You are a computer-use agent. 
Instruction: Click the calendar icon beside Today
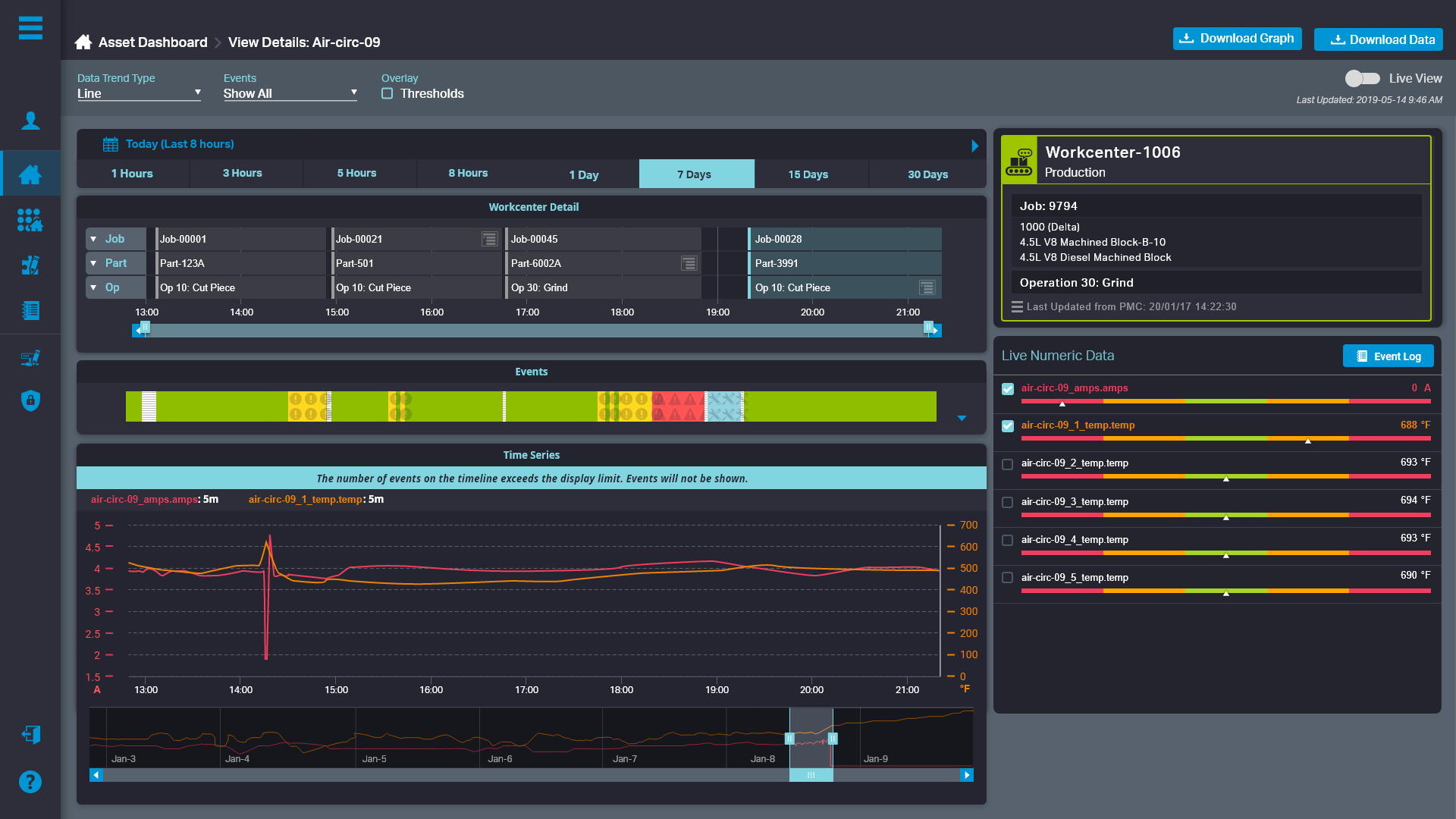click(111, 144)
